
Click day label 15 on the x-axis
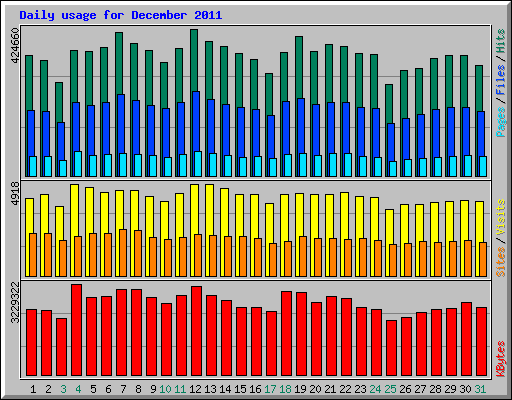point(240,389)
